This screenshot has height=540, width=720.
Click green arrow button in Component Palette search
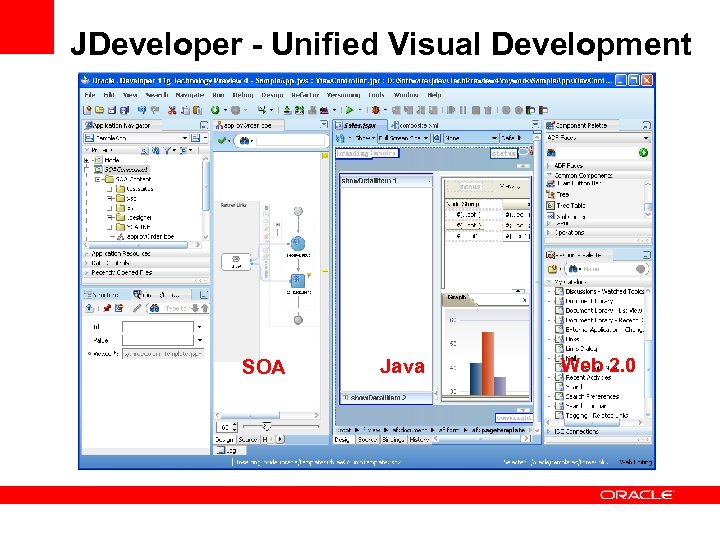[x=643, y=152]
